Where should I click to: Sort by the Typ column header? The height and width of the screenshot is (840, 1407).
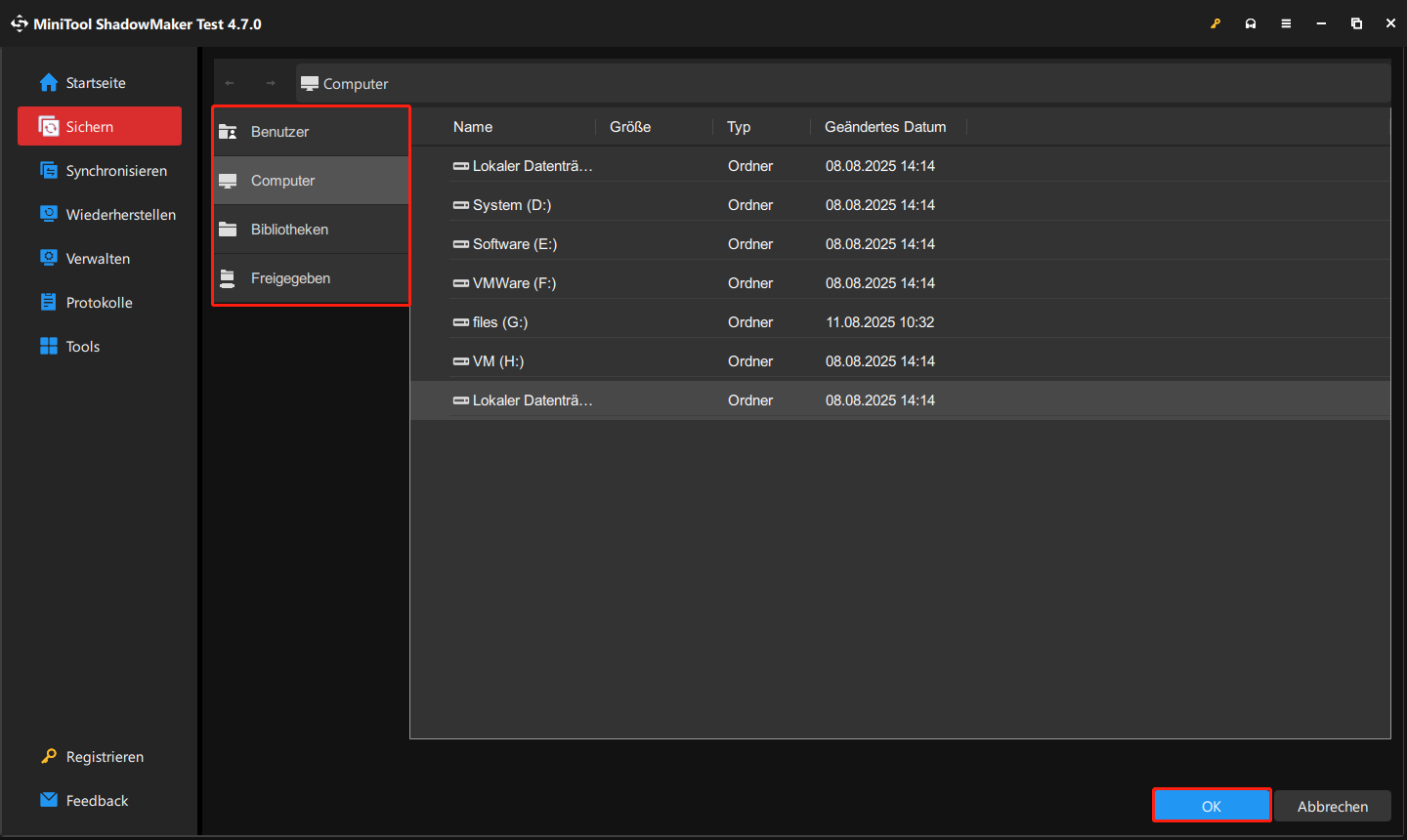coord(739,127)
